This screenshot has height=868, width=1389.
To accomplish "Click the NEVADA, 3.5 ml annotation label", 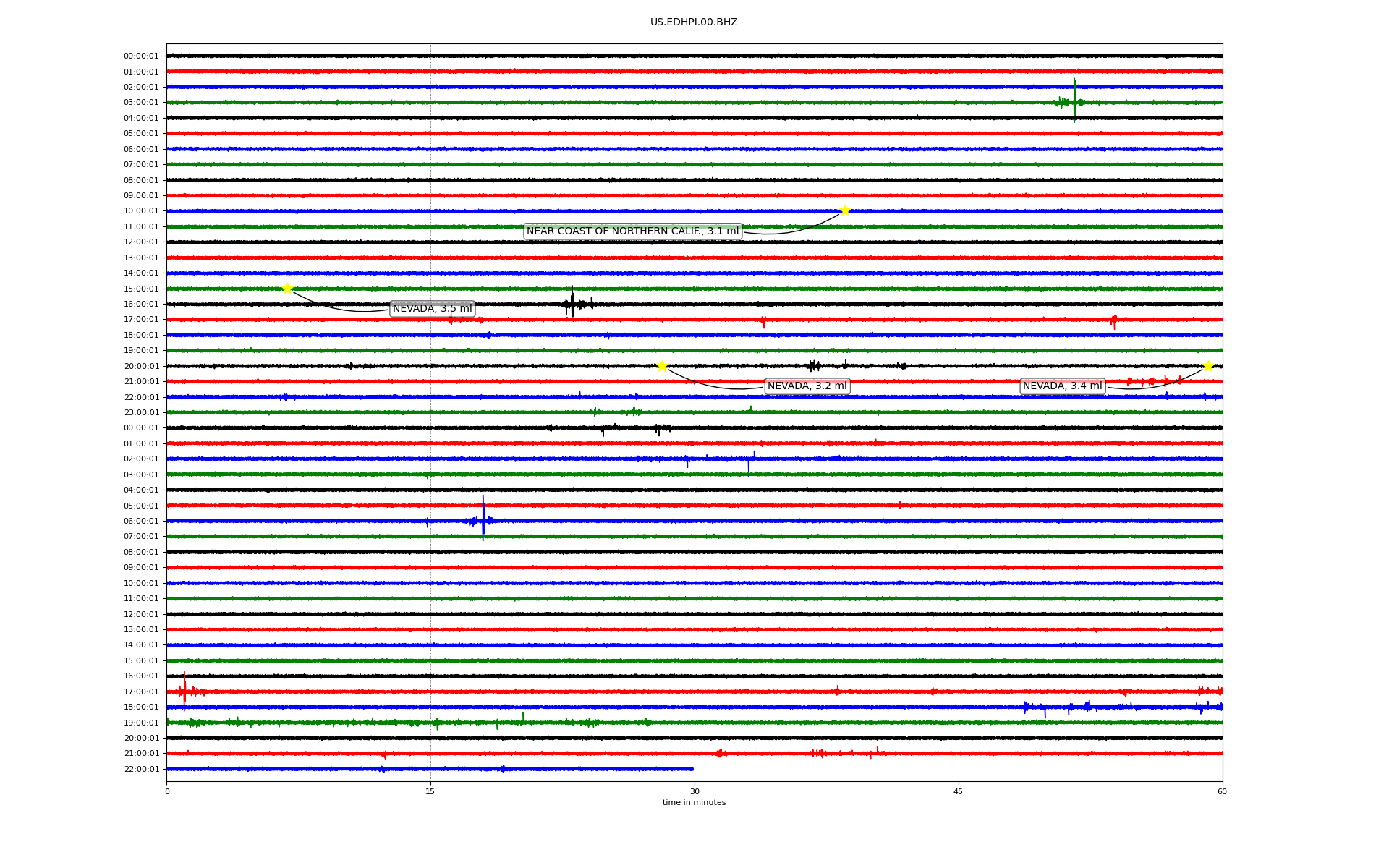I will (432, 309).
